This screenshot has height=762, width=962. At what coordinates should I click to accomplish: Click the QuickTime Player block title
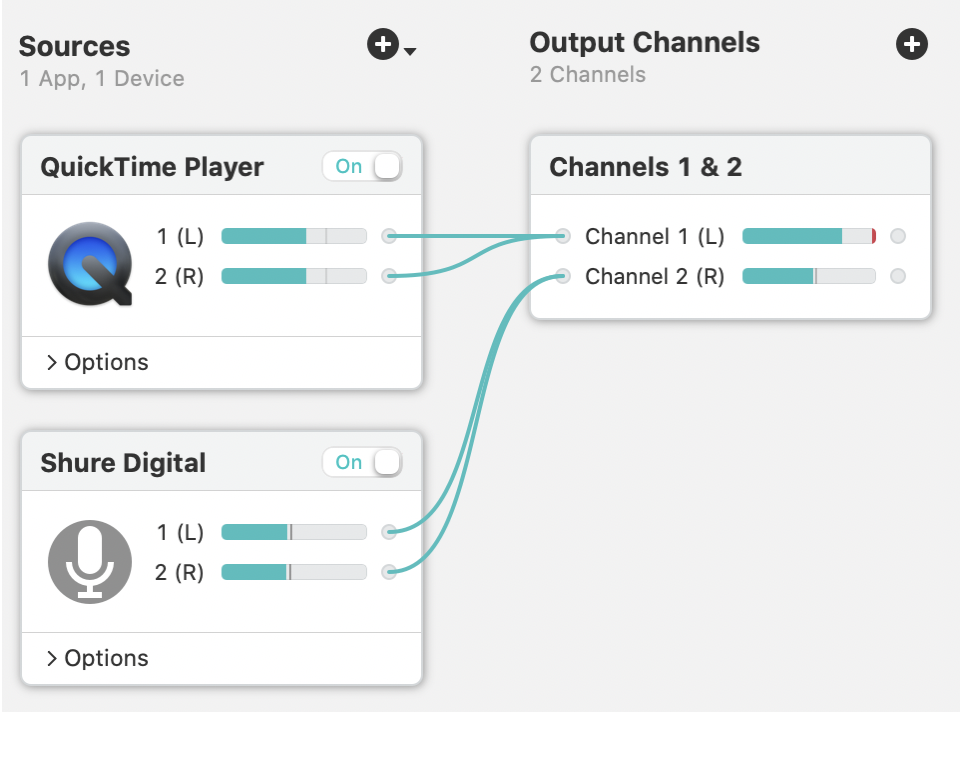tap(152, 167)
